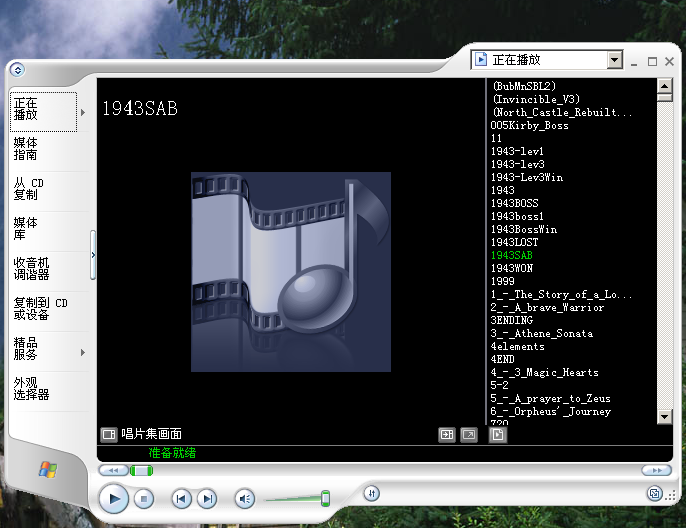Viewport: 686px width, 528px height.
Task: Collapse the taskbar side handle
Action: coord(93,255)
